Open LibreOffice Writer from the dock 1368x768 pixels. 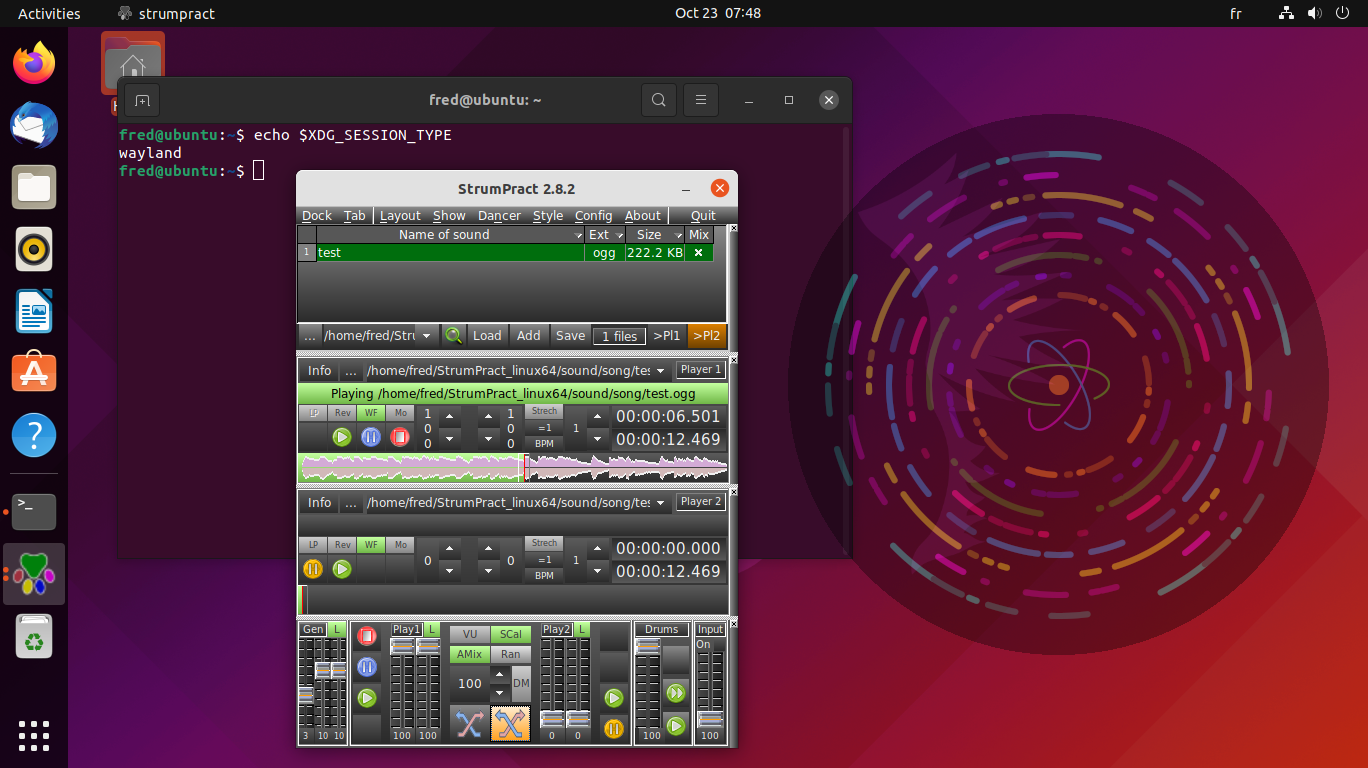pos(34,311)
